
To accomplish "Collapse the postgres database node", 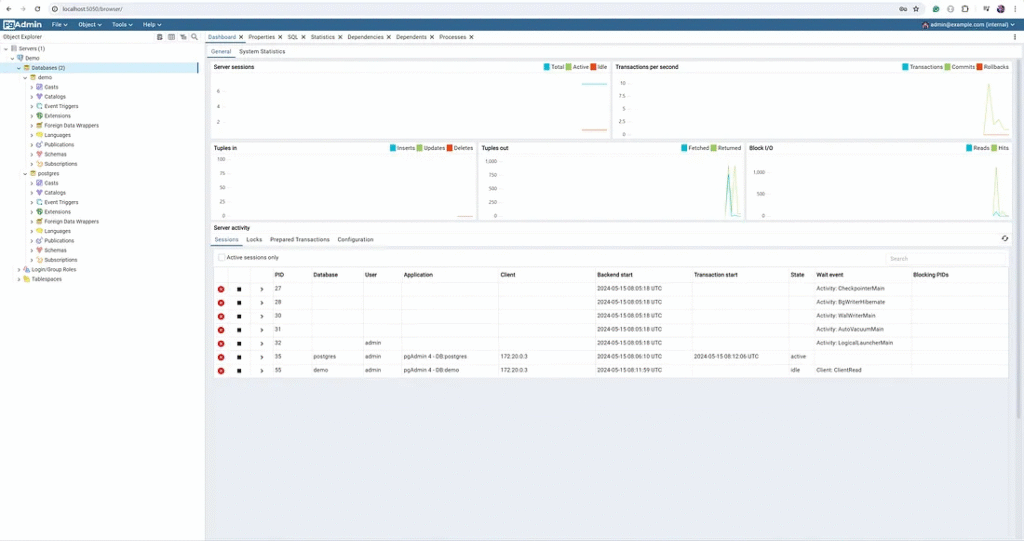I will pyautogui.click(x=25, y=174).
